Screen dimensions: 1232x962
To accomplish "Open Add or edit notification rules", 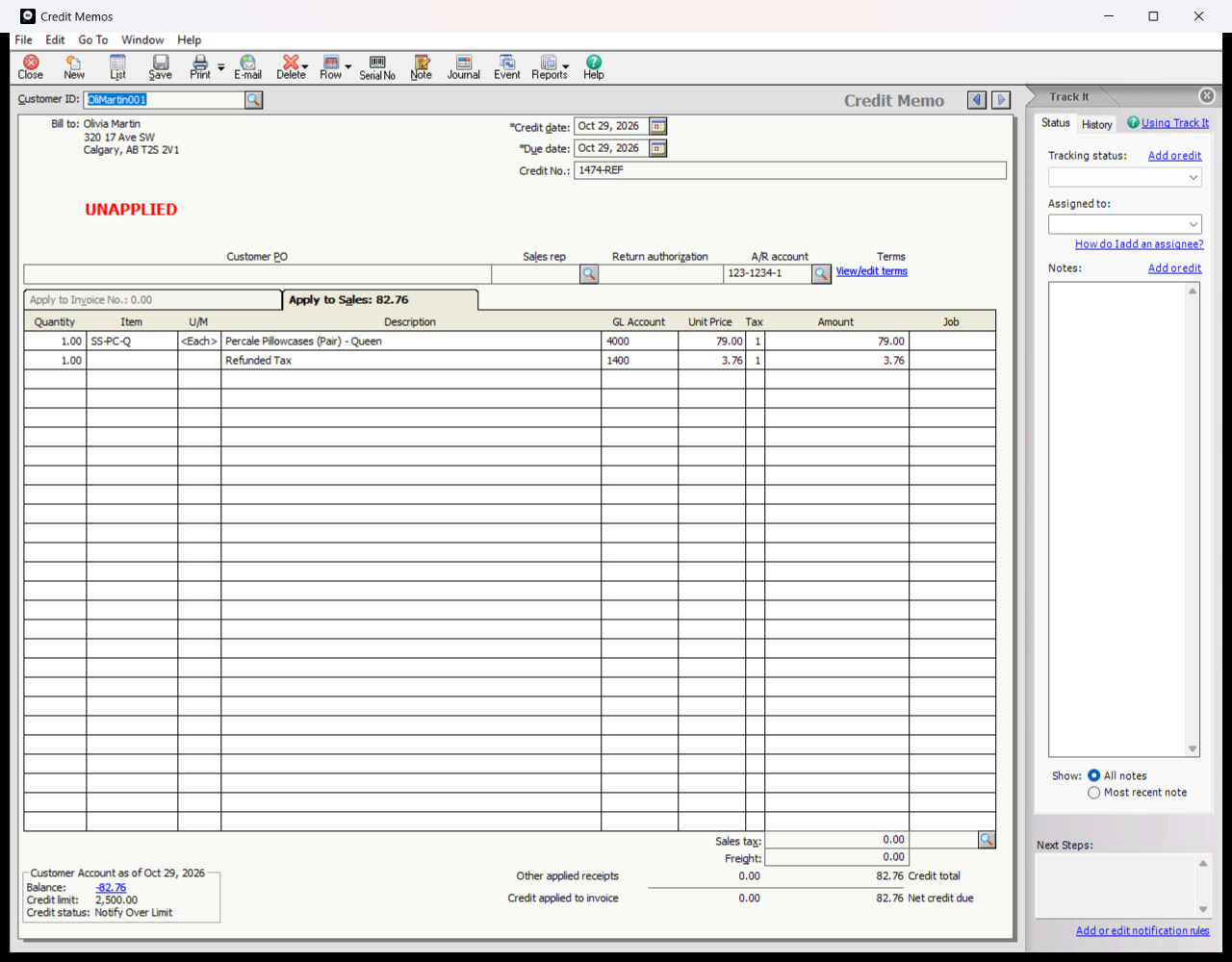I will tap(1142, 930).
